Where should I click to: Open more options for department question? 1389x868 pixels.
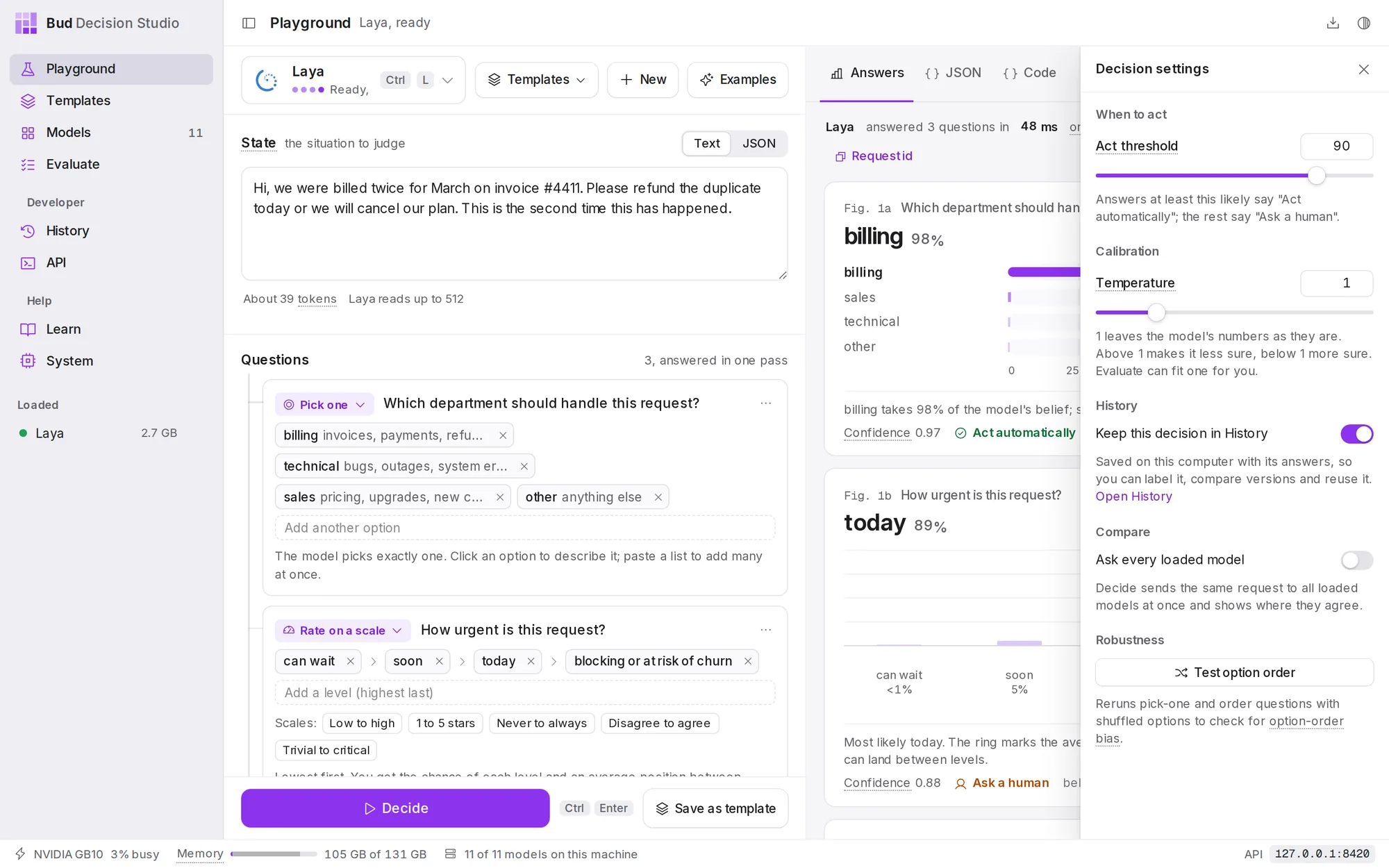766,403
